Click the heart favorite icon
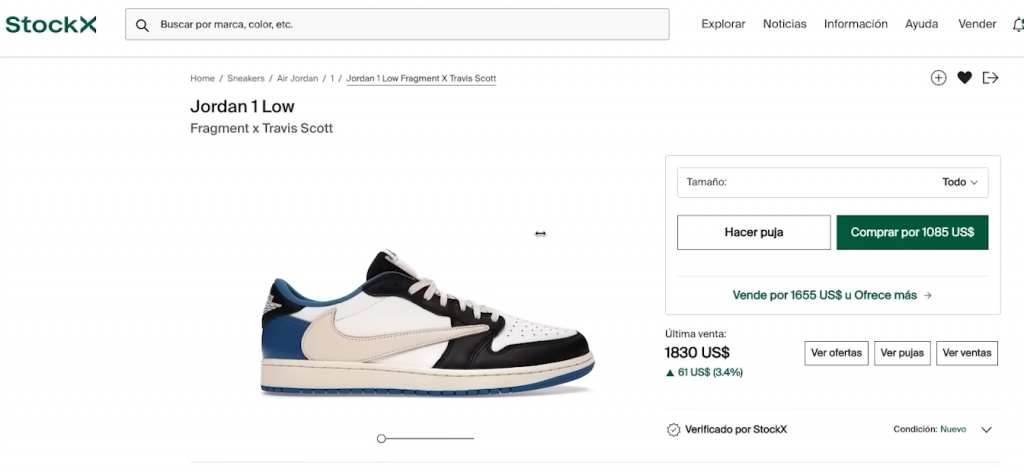1024x472 pixels. [x=964, y=78]
